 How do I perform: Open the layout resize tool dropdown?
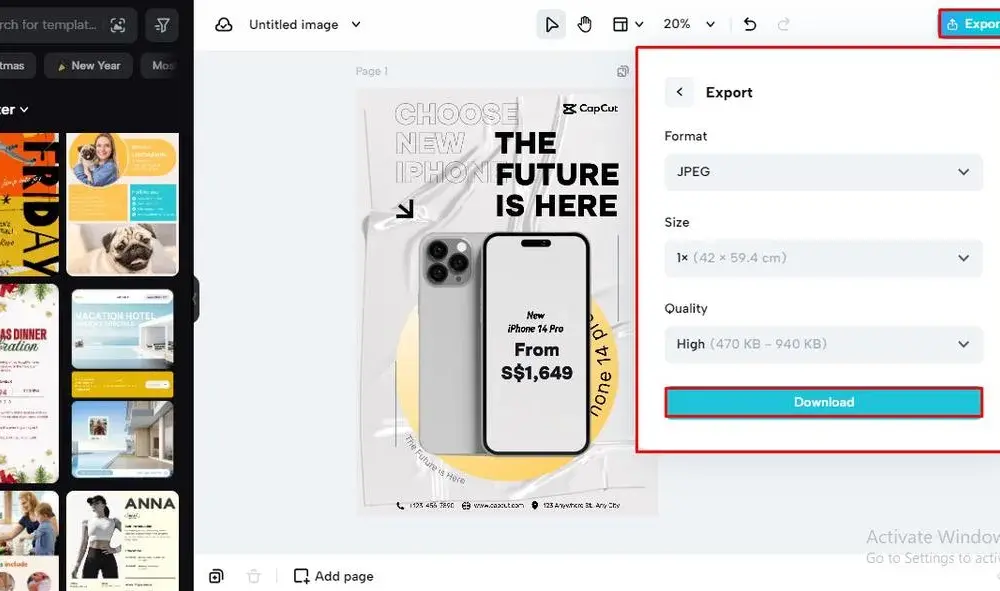coord(628,25)
